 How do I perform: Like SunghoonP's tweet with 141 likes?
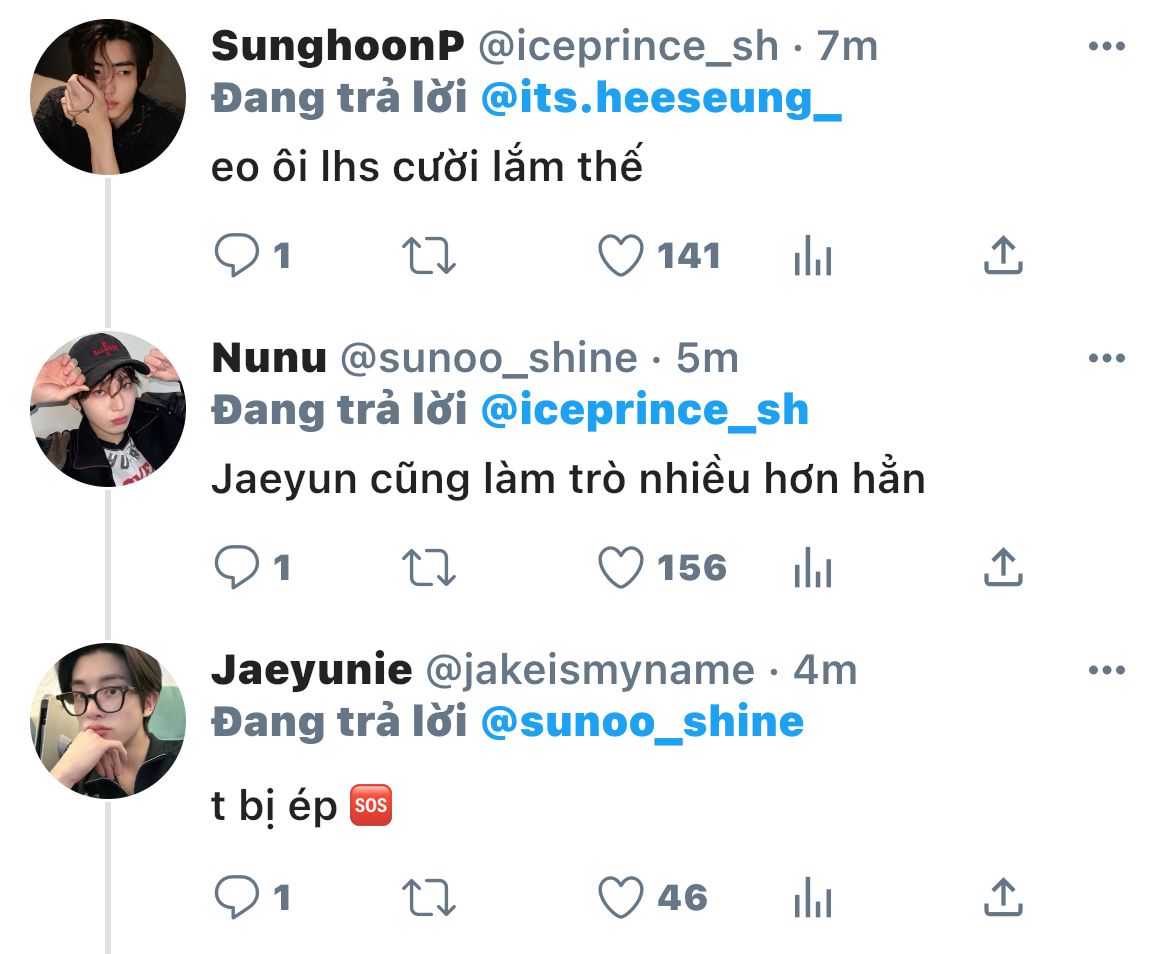(x=620, y=256)
